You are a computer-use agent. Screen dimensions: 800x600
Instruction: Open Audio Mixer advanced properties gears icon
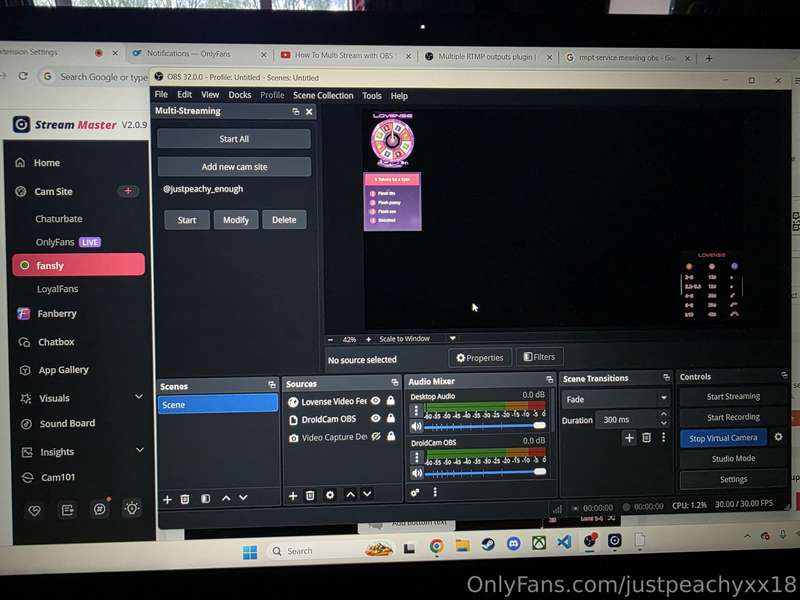415,492
